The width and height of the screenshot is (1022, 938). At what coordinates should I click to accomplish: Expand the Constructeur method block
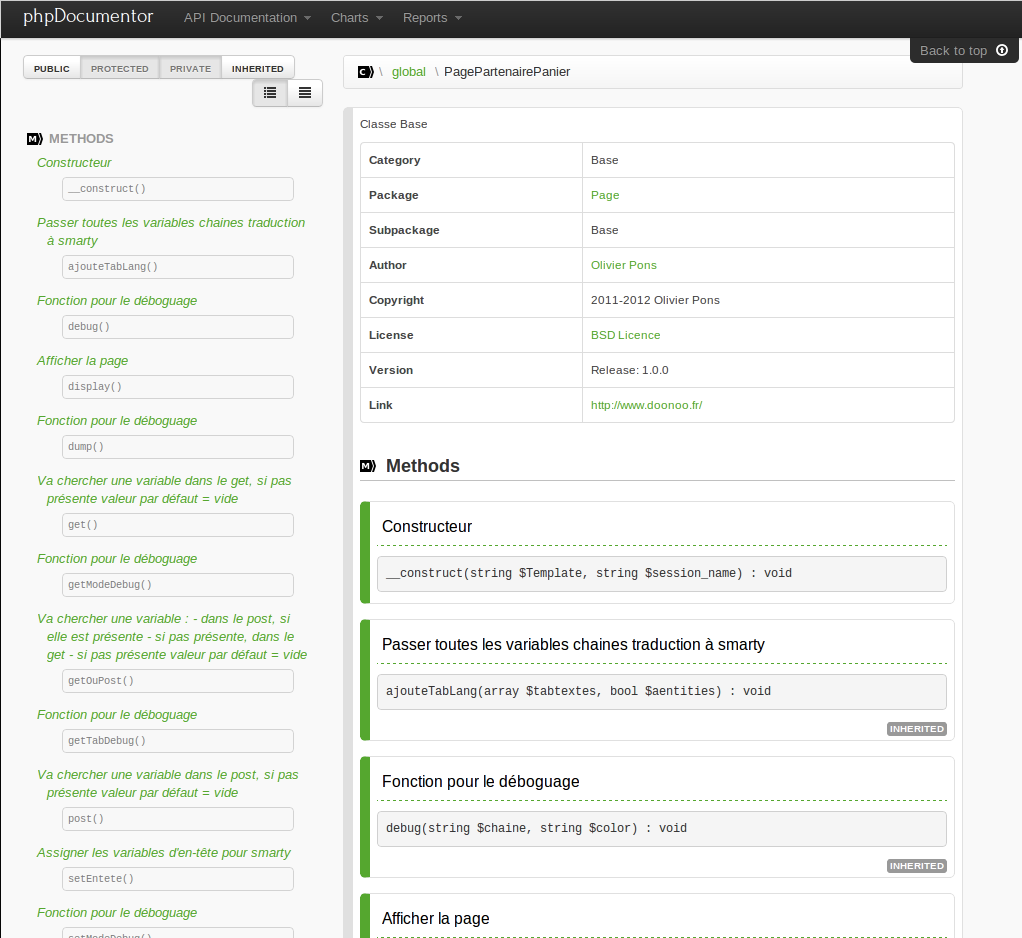point(427,527)
